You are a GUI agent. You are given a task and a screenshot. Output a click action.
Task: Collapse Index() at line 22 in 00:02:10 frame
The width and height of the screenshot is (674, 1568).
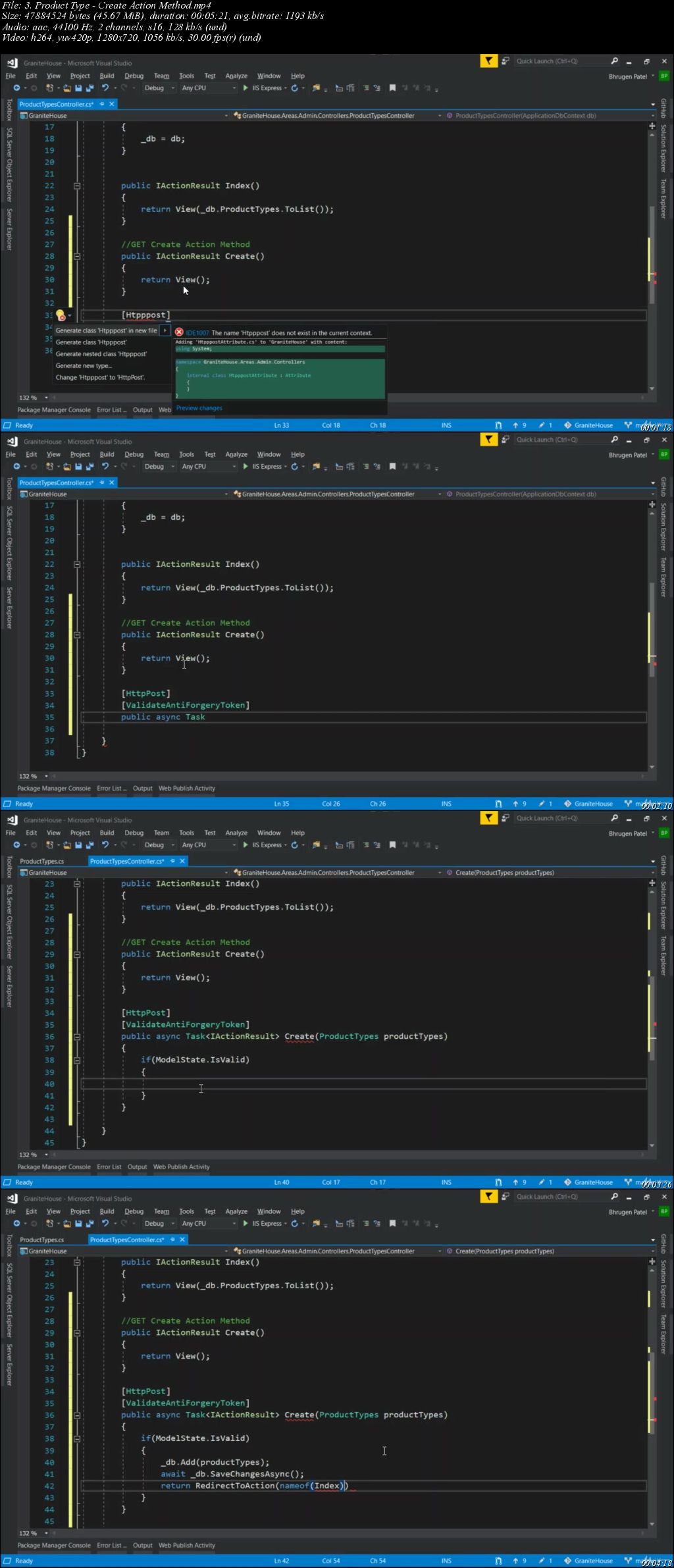pos(77,564)
